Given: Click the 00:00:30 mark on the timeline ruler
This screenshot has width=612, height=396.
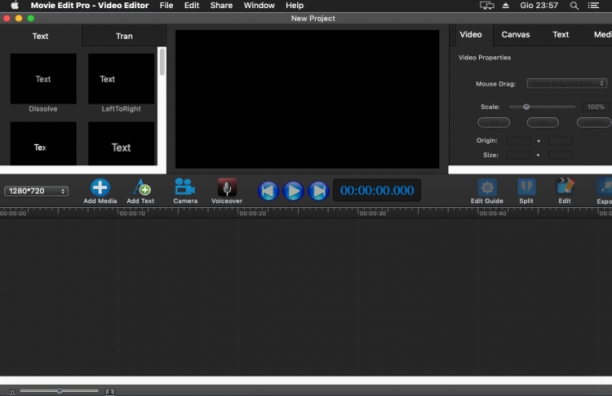Looking at the screenshot, I should (373, 213).
